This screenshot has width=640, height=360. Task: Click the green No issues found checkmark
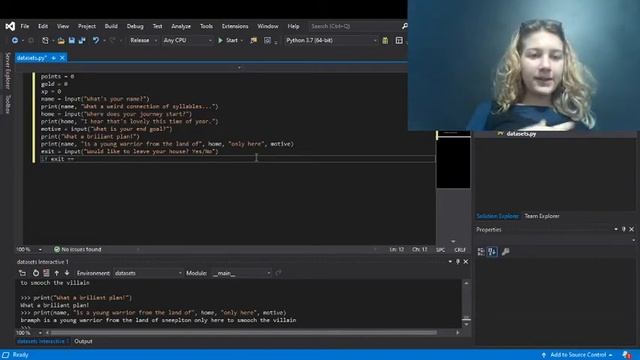click(57, 249)
